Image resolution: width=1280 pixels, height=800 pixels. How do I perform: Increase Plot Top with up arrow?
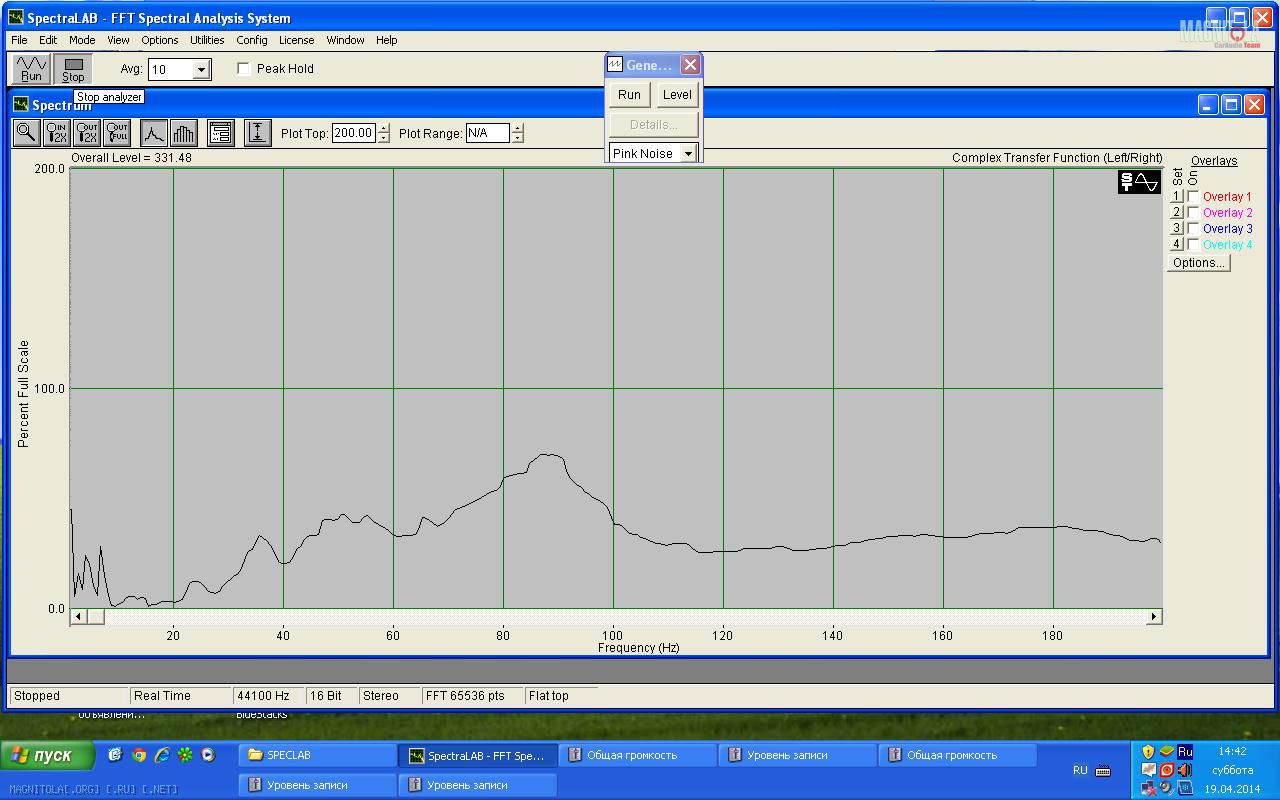click(x=384, y=128)
